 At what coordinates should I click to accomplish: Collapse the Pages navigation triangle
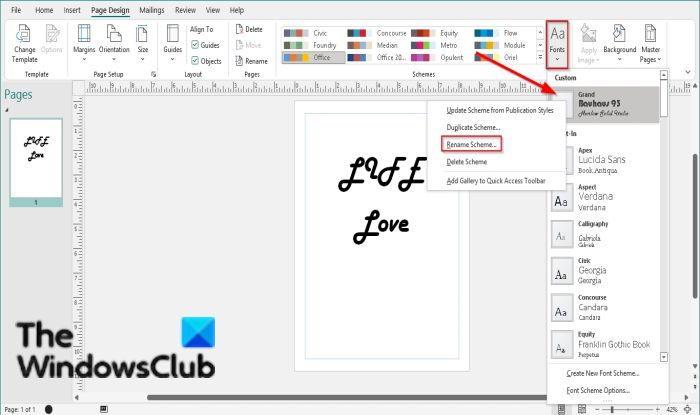pyautogui.click(x=7, y=110)
